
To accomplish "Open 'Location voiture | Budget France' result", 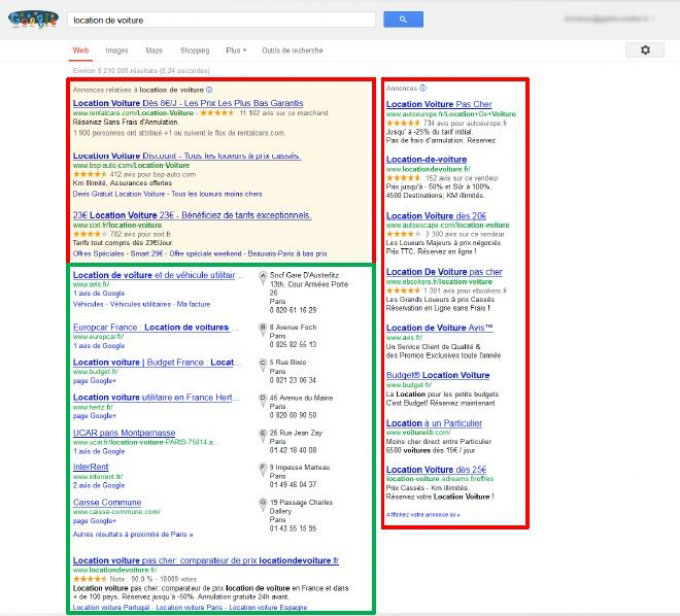I will click(157, 362).
